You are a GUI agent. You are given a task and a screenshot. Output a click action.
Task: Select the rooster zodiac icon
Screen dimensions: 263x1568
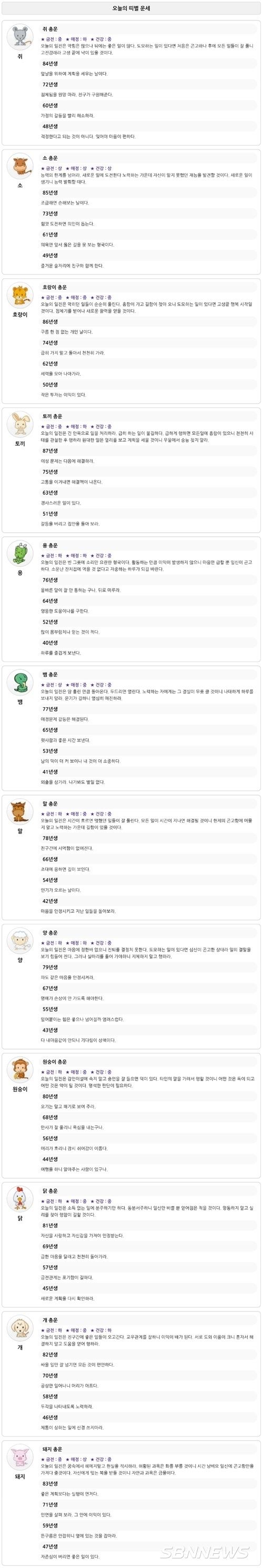20,1199
